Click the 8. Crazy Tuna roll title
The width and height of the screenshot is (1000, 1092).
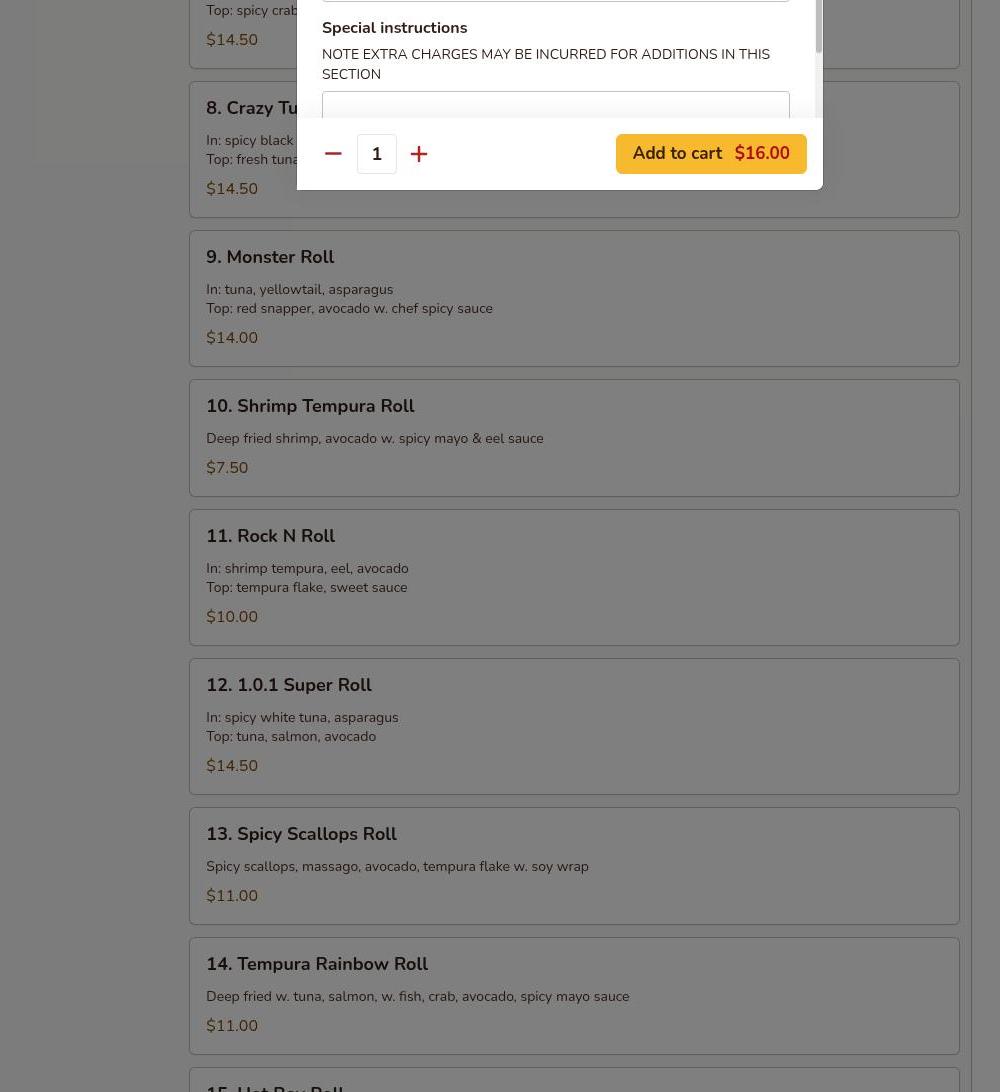251,108
